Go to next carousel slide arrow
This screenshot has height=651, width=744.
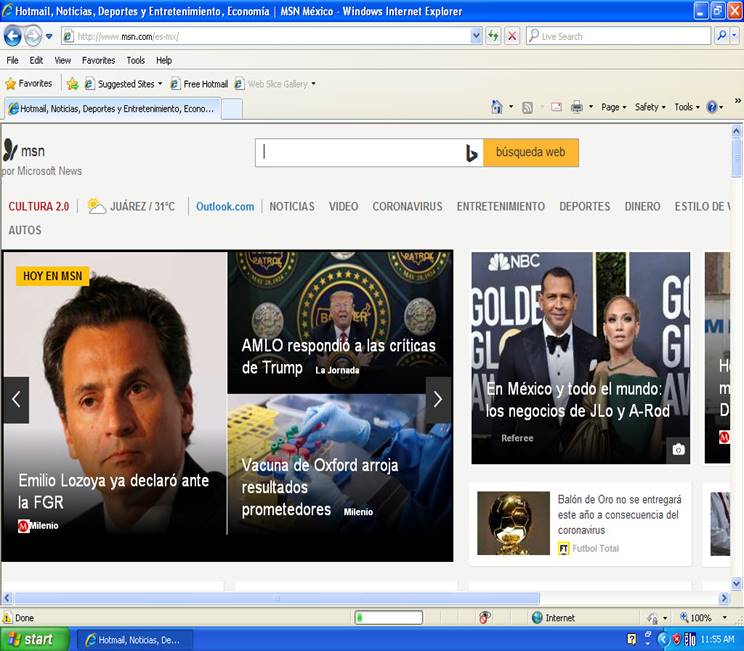pyautogui.click(x=437, y=399)
